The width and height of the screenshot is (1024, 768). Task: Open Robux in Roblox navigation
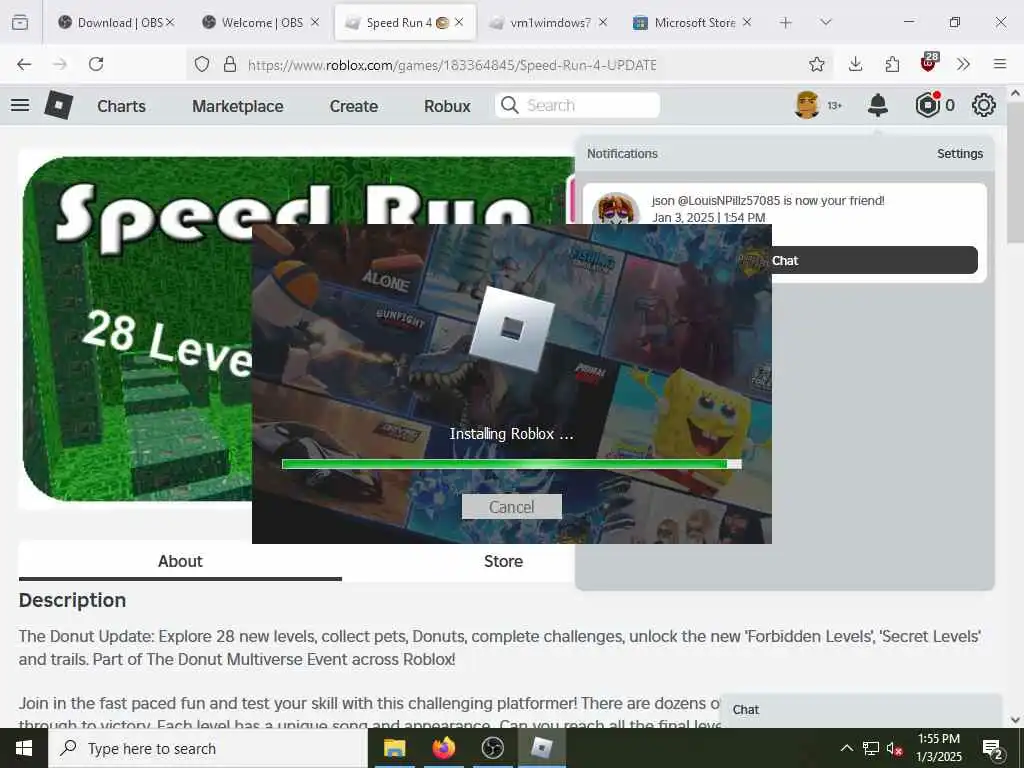(447, 106)
